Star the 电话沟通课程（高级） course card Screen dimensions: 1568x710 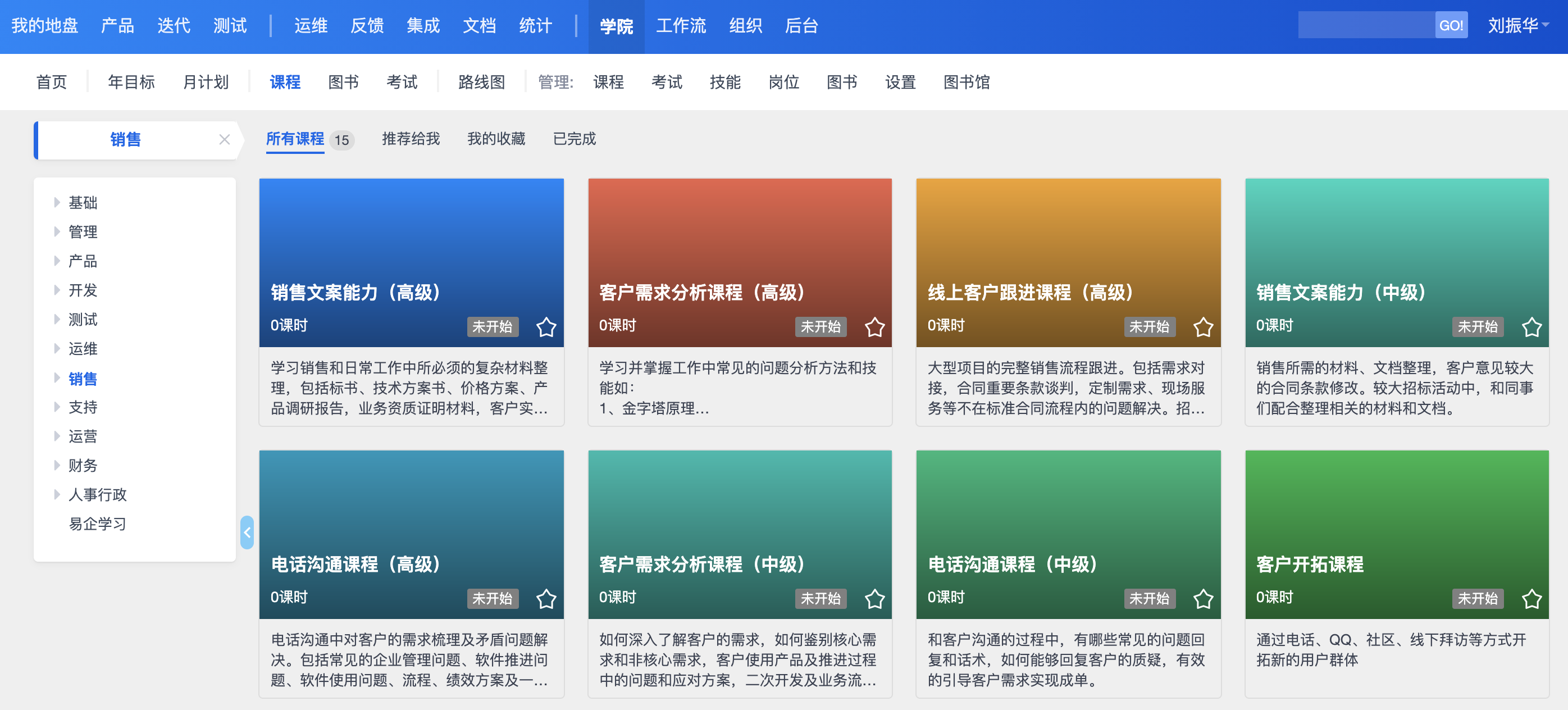(546, 599)
